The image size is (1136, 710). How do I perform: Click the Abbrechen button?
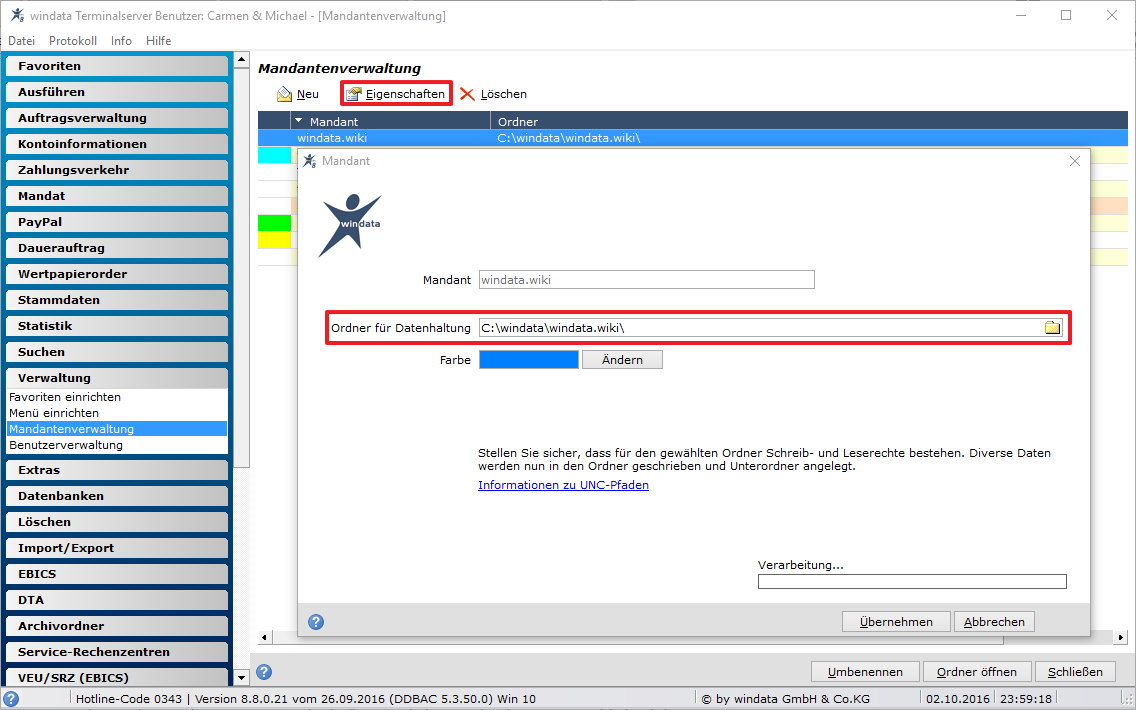(x=994, y=622)
